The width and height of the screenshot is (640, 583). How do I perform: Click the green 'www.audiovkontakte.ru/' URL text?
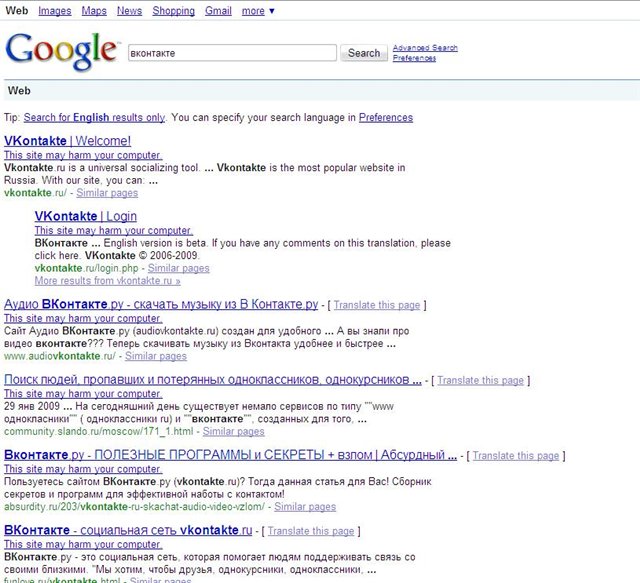[x=60, y=356]
